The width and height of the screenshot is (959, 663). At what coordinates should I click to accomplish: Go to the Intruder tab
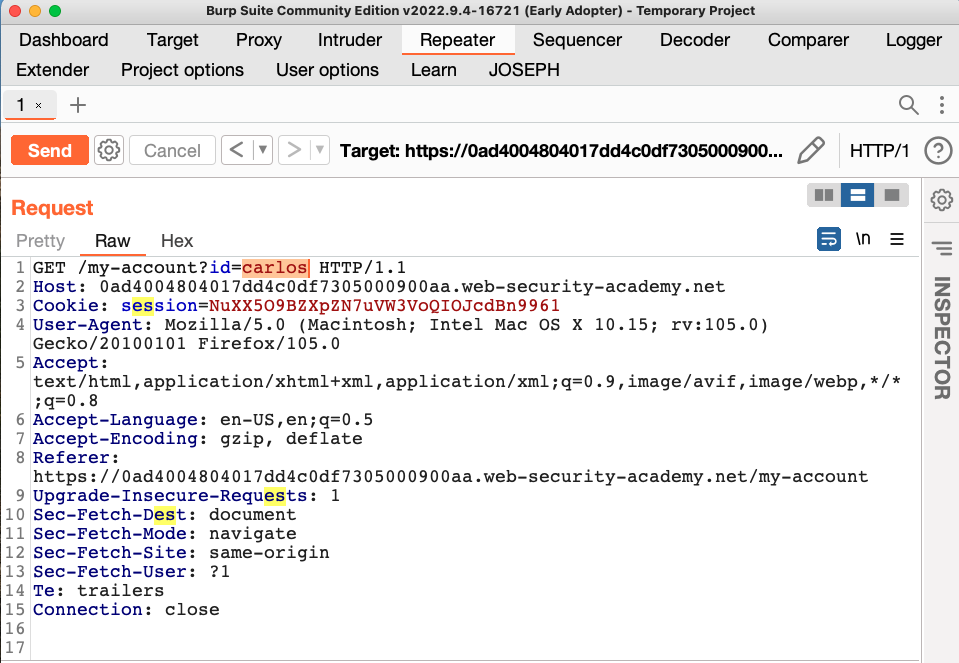pos(350,40)
